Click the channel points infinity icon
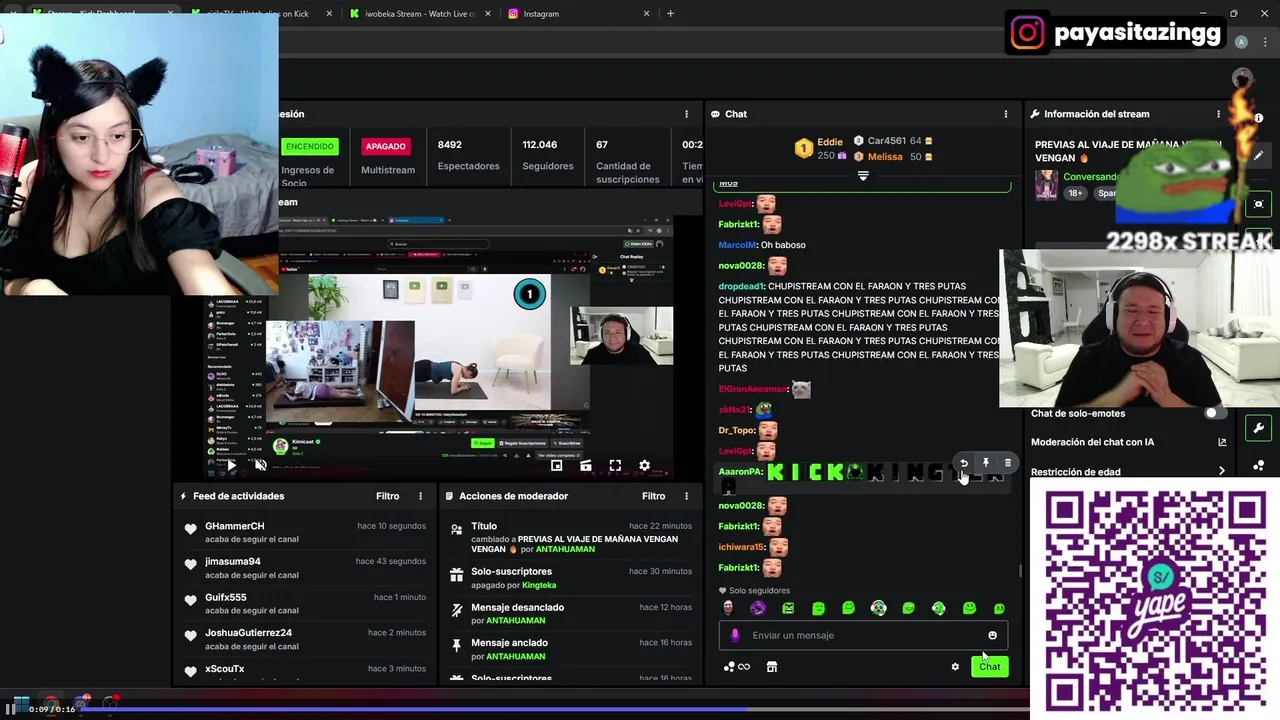The width and height of the screenshot is (1280, 720). (x=737, y=667)
